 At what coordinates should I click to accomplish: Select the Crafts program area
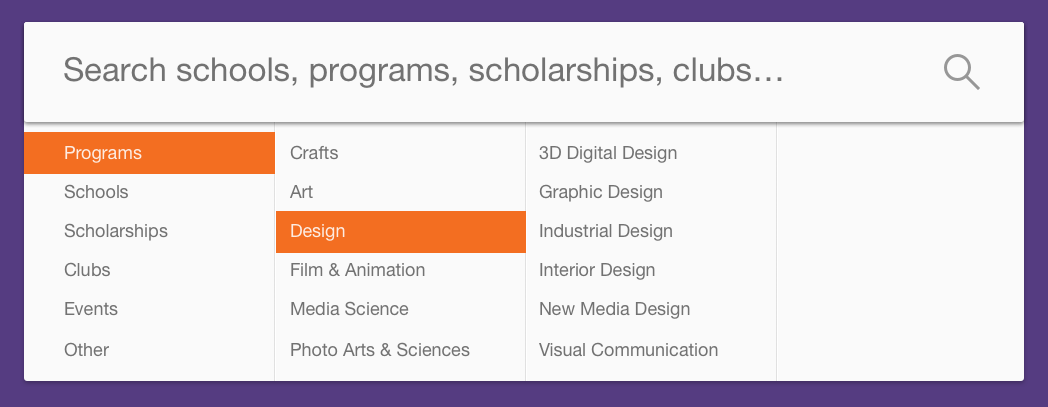coord(400,153)
